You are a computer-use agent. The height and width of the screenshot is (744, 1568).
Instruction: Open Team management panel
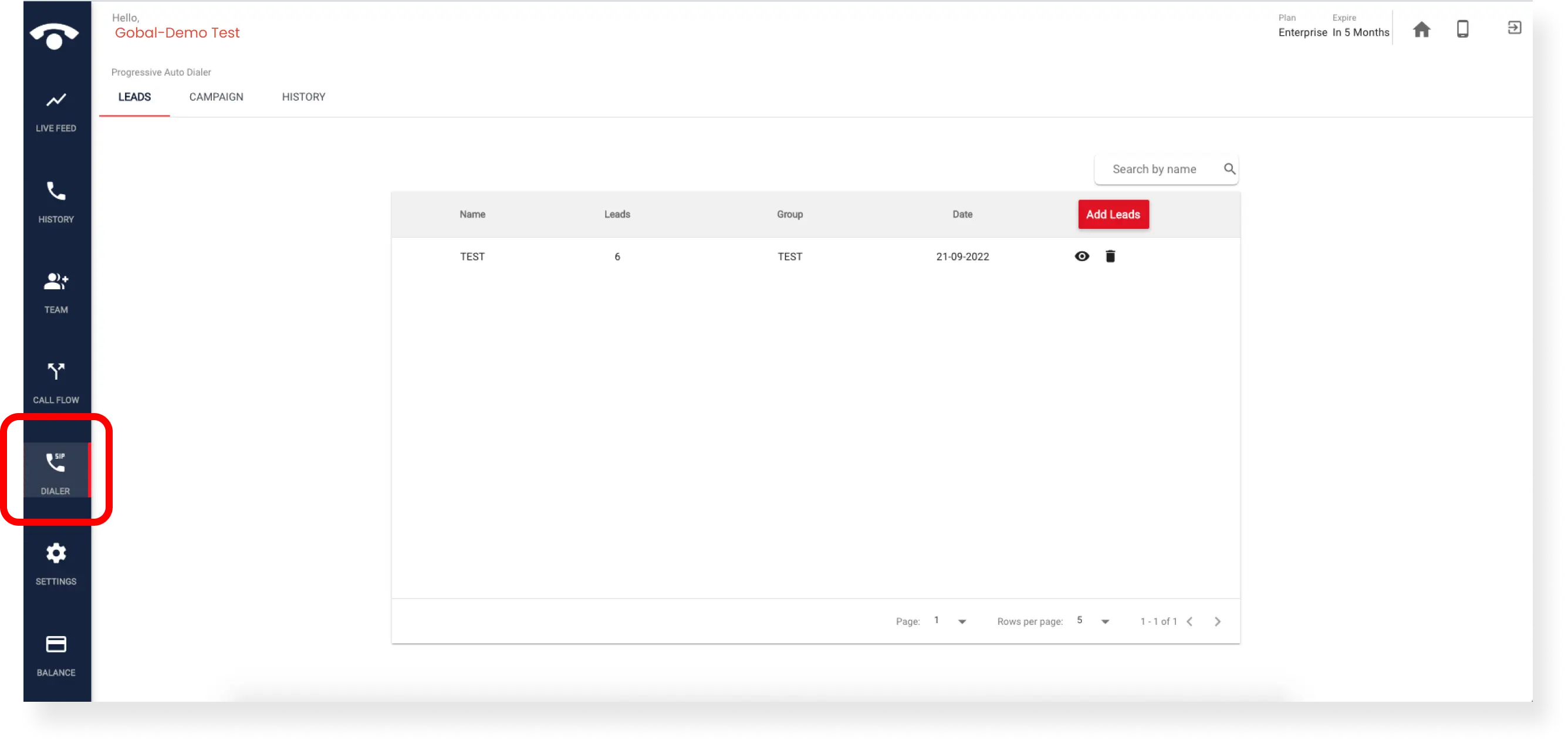pyautogui.click(x=55, y=290)
